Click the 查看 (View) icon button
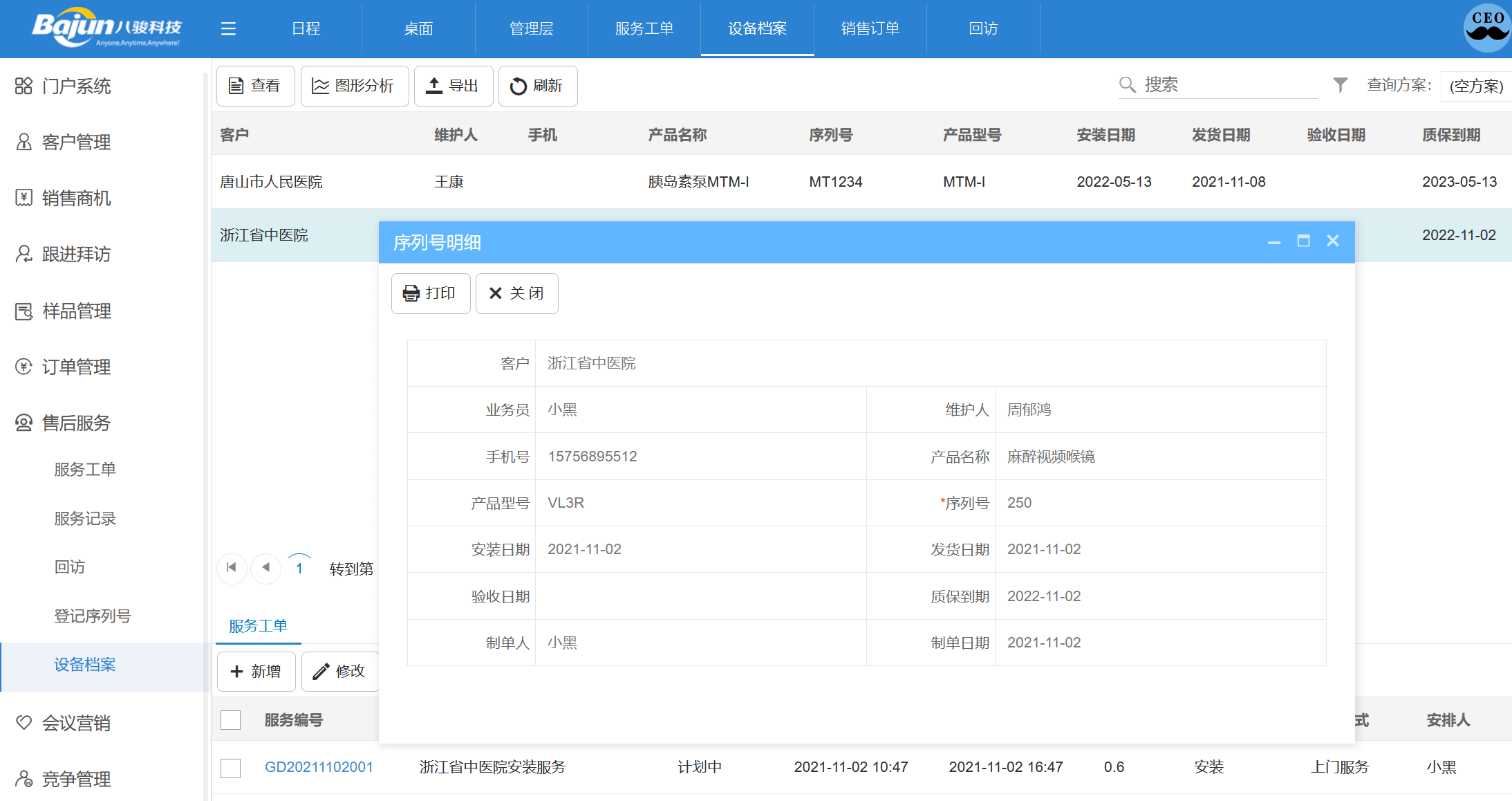 click(x=254, y=84)
